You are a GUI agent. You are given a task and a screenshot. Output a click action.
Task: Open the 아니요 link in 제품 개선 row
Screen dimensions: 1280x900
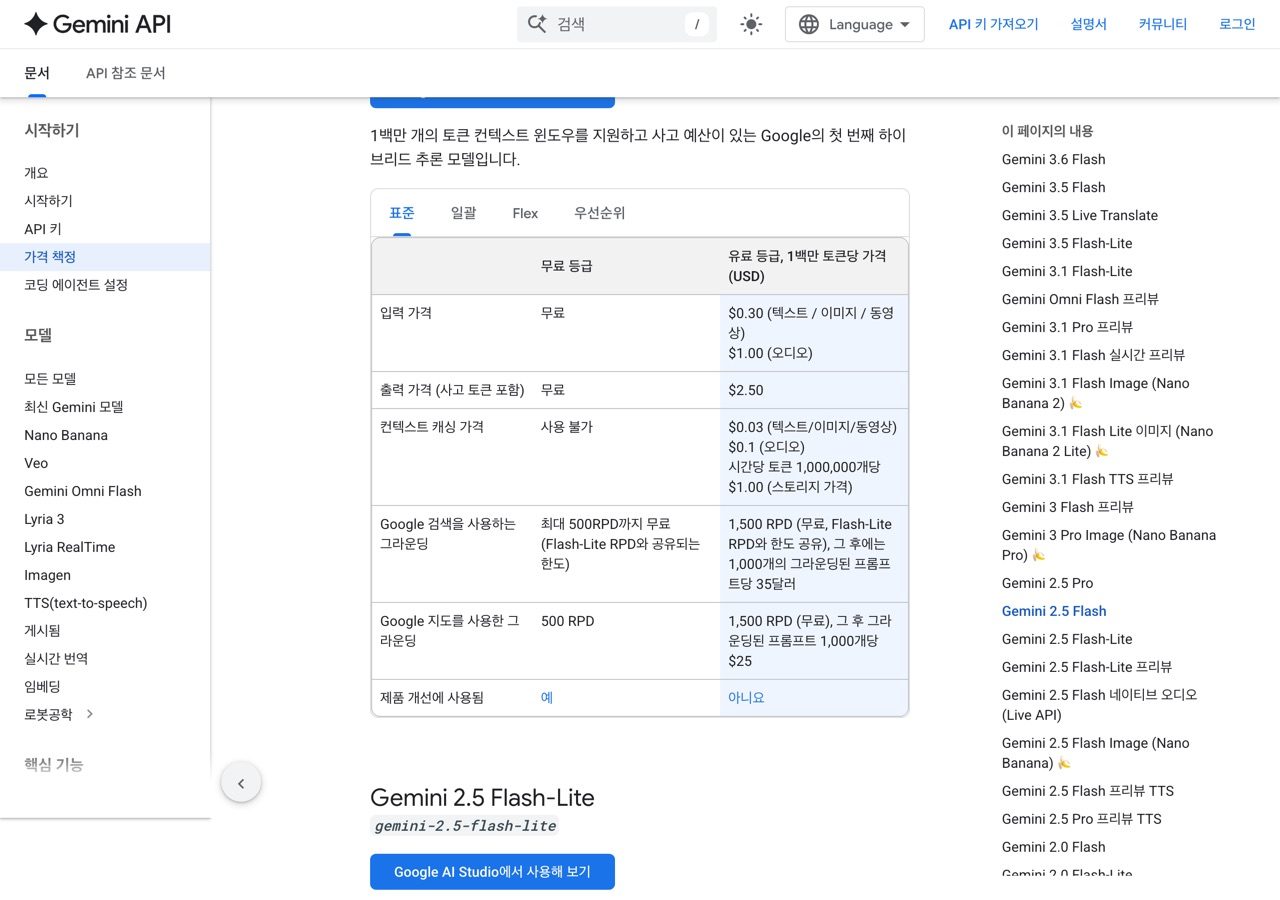746,698
